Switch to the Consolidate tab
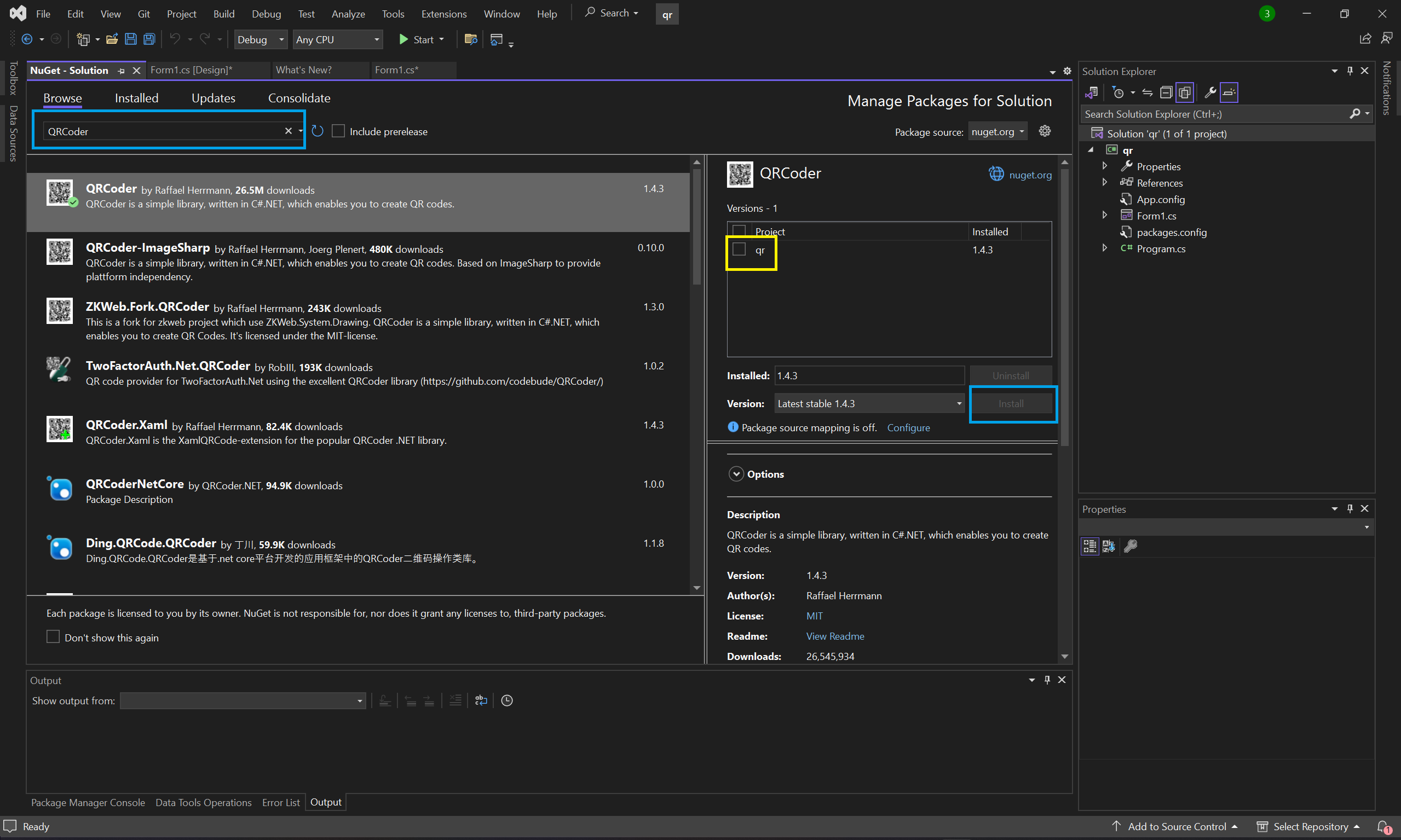The width and height of the screenshot is (1401, 840). [x=299, y=98]
